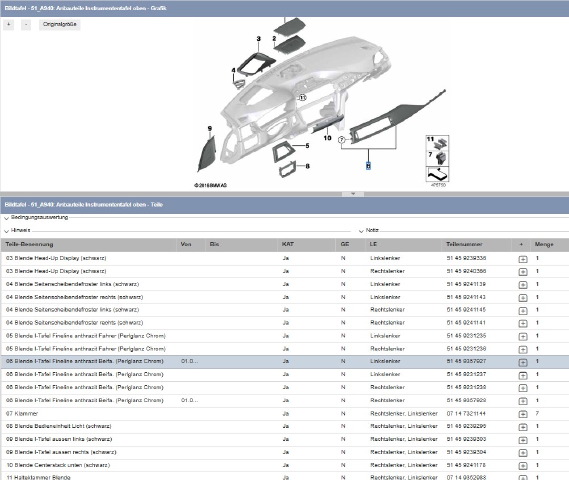Add highlighted 06 Beifa. Blende to list
The image size is (569, 480).
click(523, 362)
